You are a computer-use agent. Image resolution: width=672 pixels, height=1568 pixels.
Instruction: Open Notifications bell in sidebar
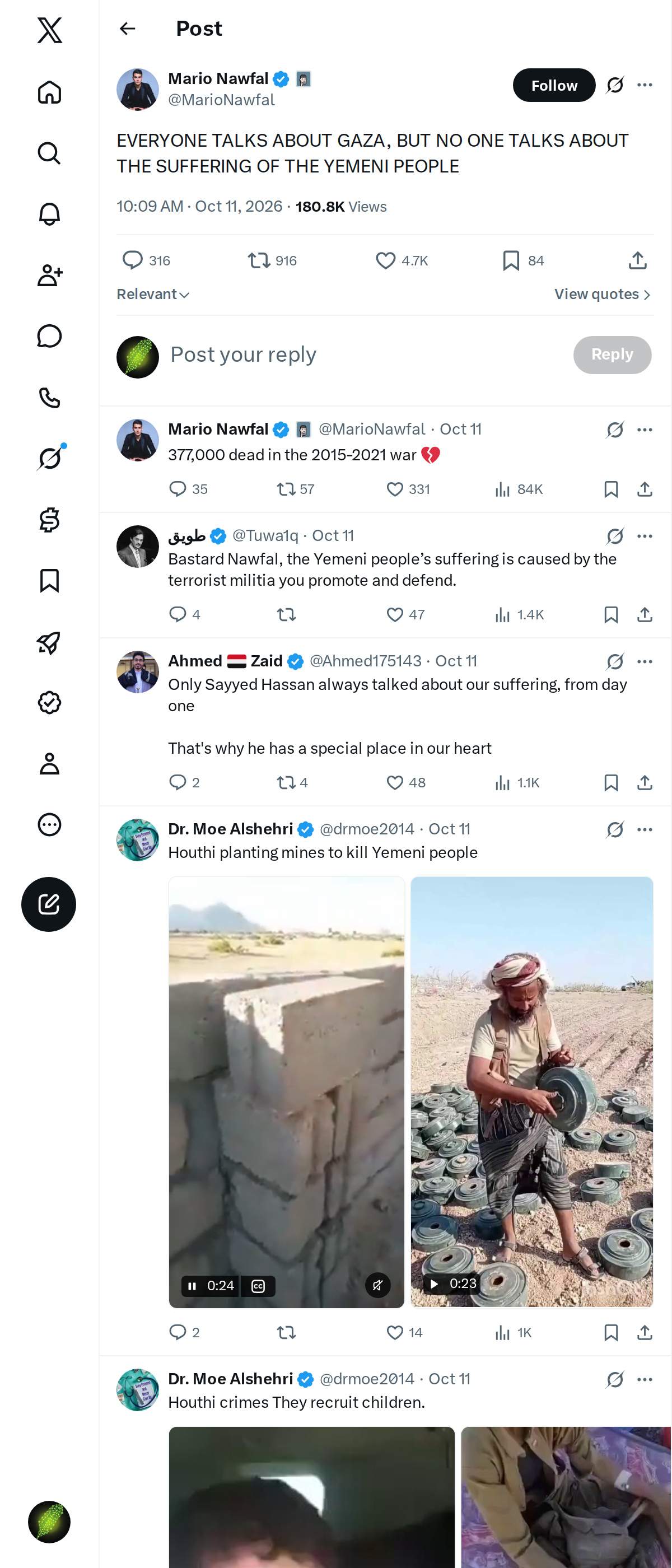(49, 214)
